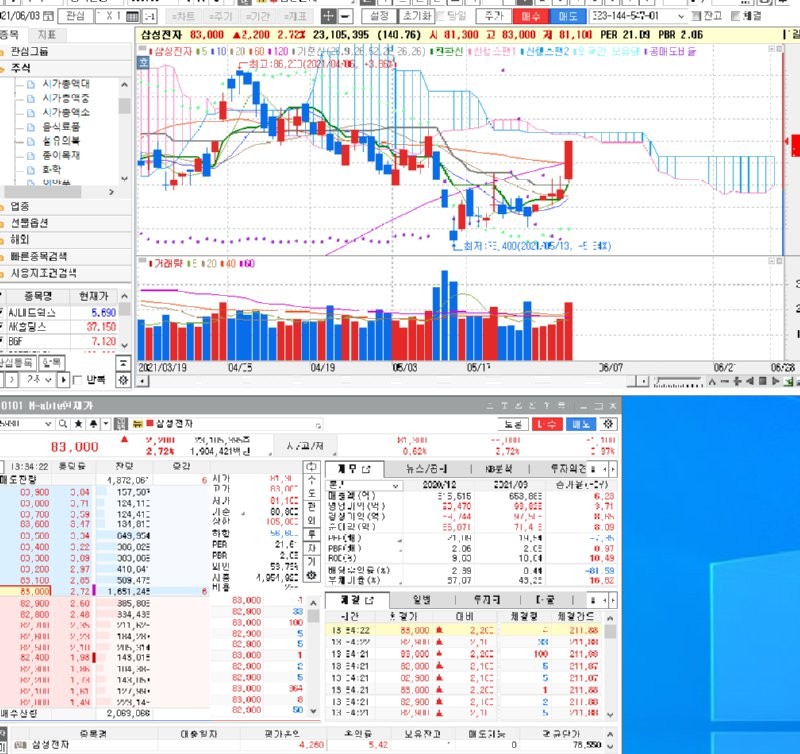The height and width of the screenshot is (754, 800).
Task: Switch to the 뉴스/공시 tab
Action: coord(426,469)
